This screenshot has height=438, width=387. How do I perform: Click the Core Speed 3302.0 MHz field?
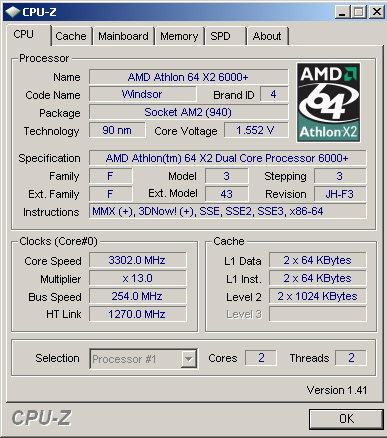tap(137, 260)
